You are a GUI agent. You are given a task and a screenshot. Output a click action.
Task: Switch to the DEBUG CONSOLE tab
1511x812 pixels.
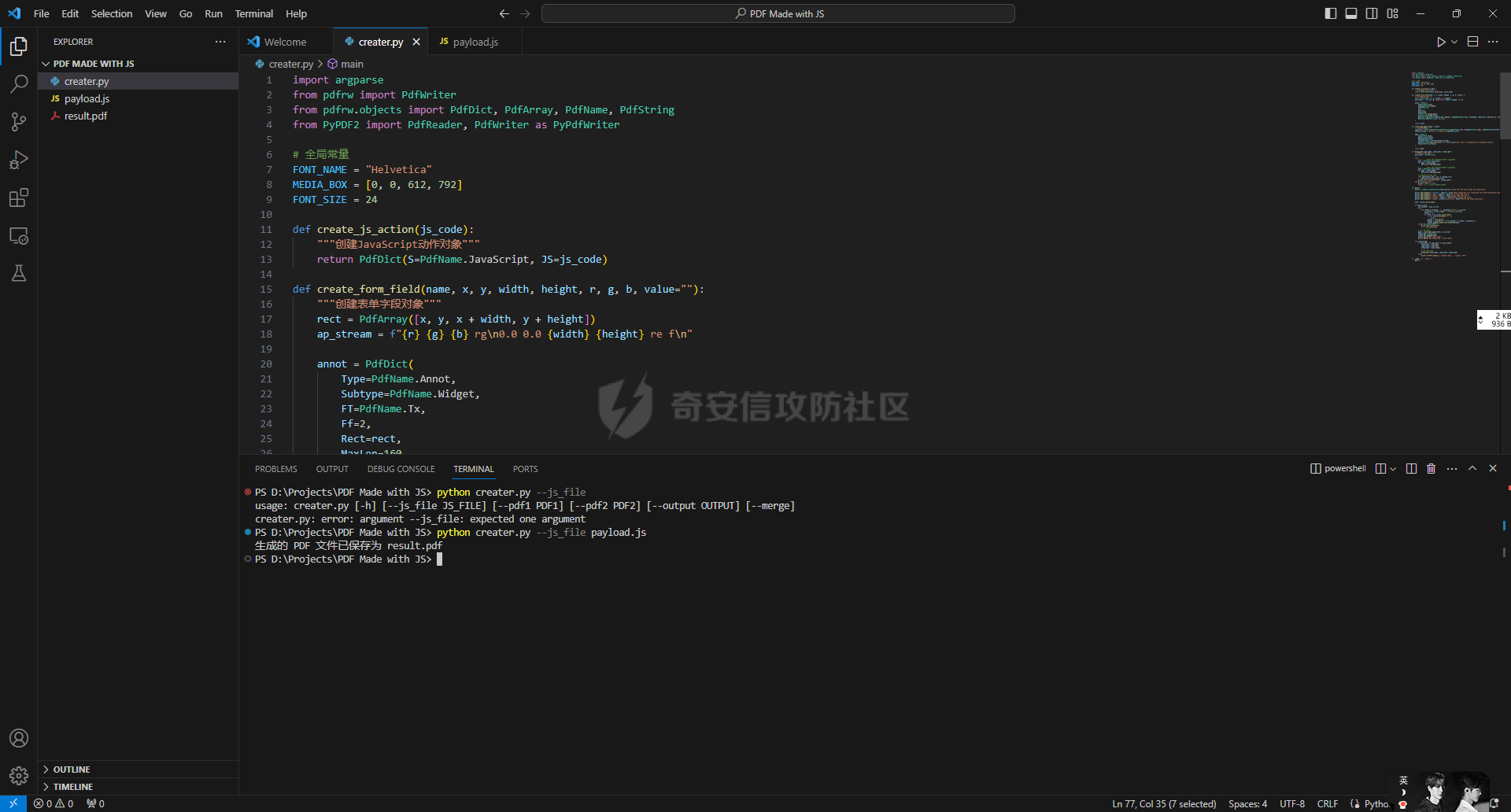pyautogui.click(x=401, y=469)
